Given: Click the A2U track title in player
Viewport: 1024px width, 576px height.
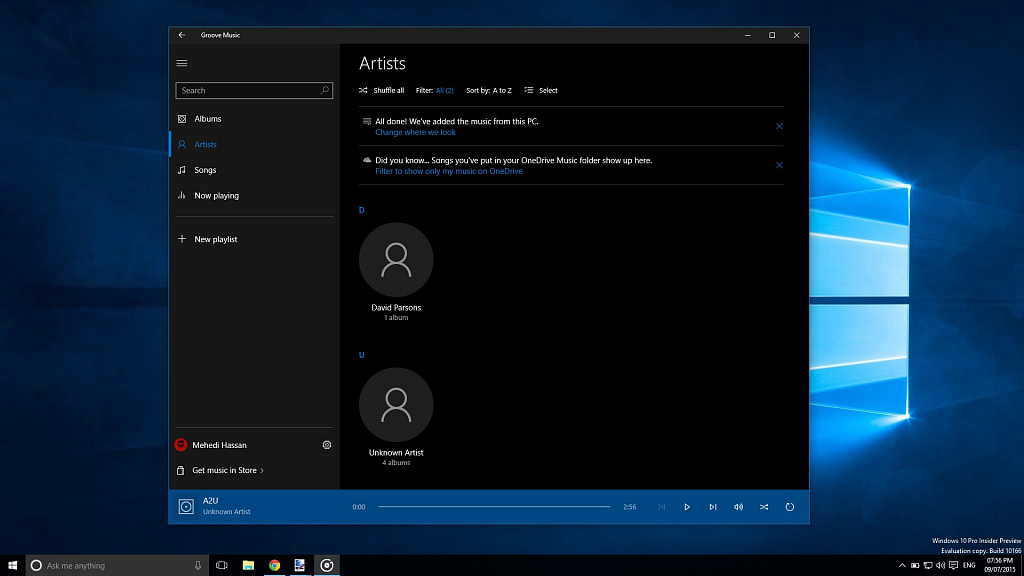Looking at the screenshot, I should (x=210, y=501).
